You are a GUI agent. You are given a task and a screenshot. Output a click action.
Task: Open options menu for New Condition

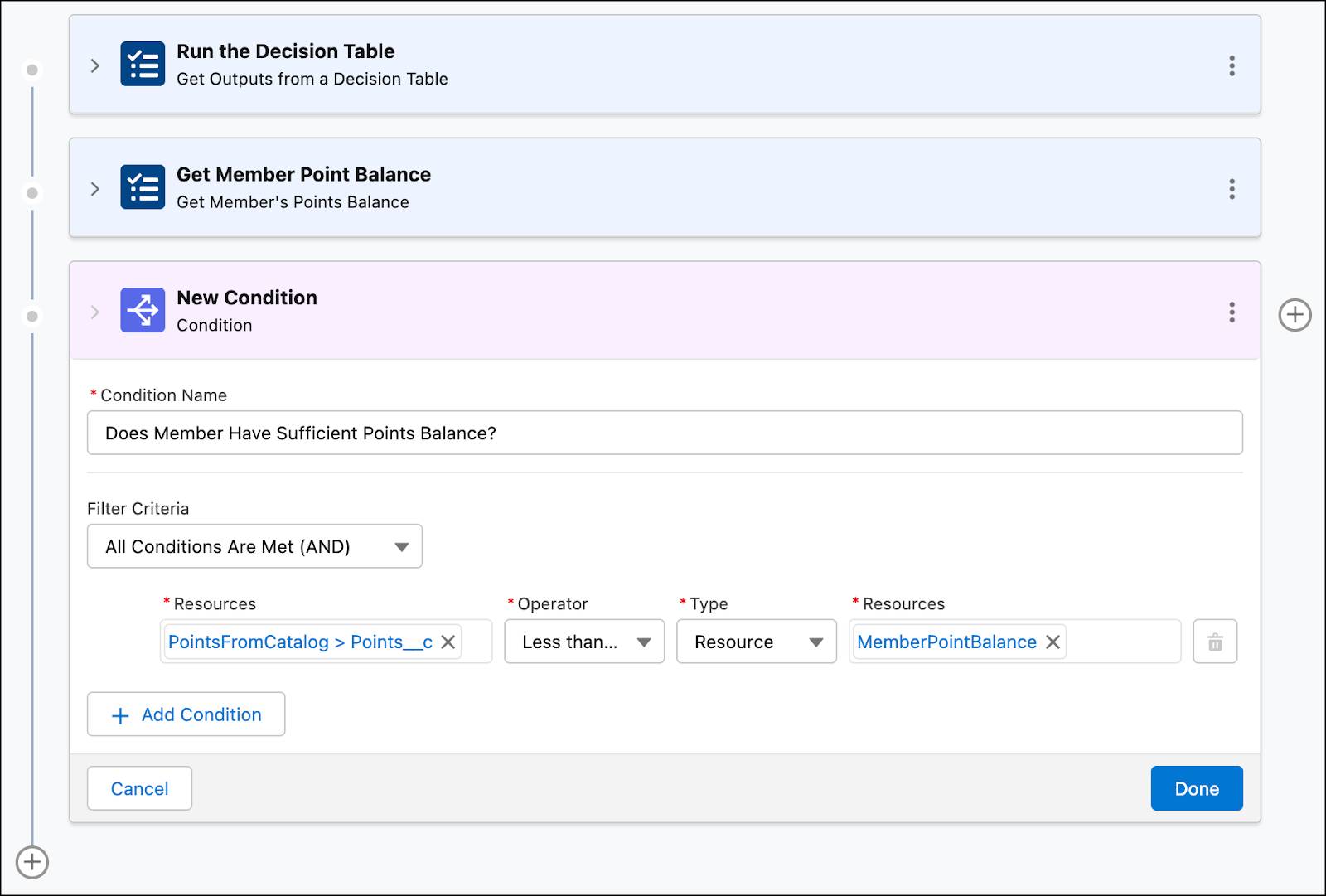(x=1232, y=312)
